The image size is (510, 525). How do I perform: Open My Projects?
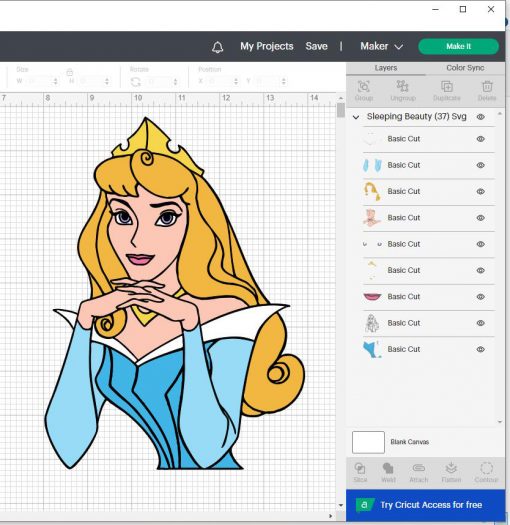[x=267, y=46]
